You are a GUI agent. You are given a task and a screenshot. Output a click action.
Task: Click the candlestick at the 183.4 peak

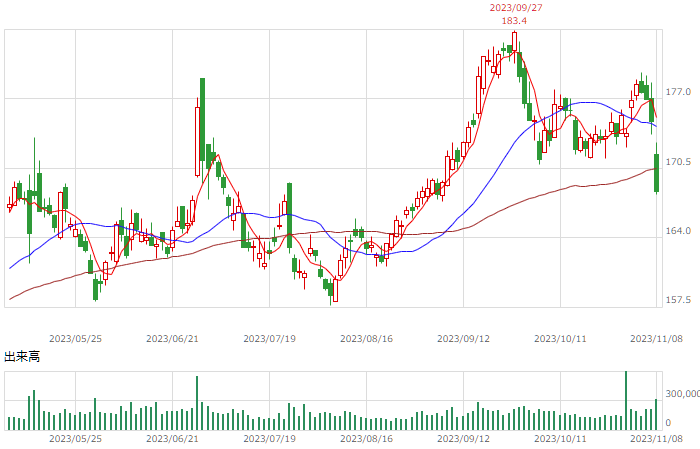515,47
